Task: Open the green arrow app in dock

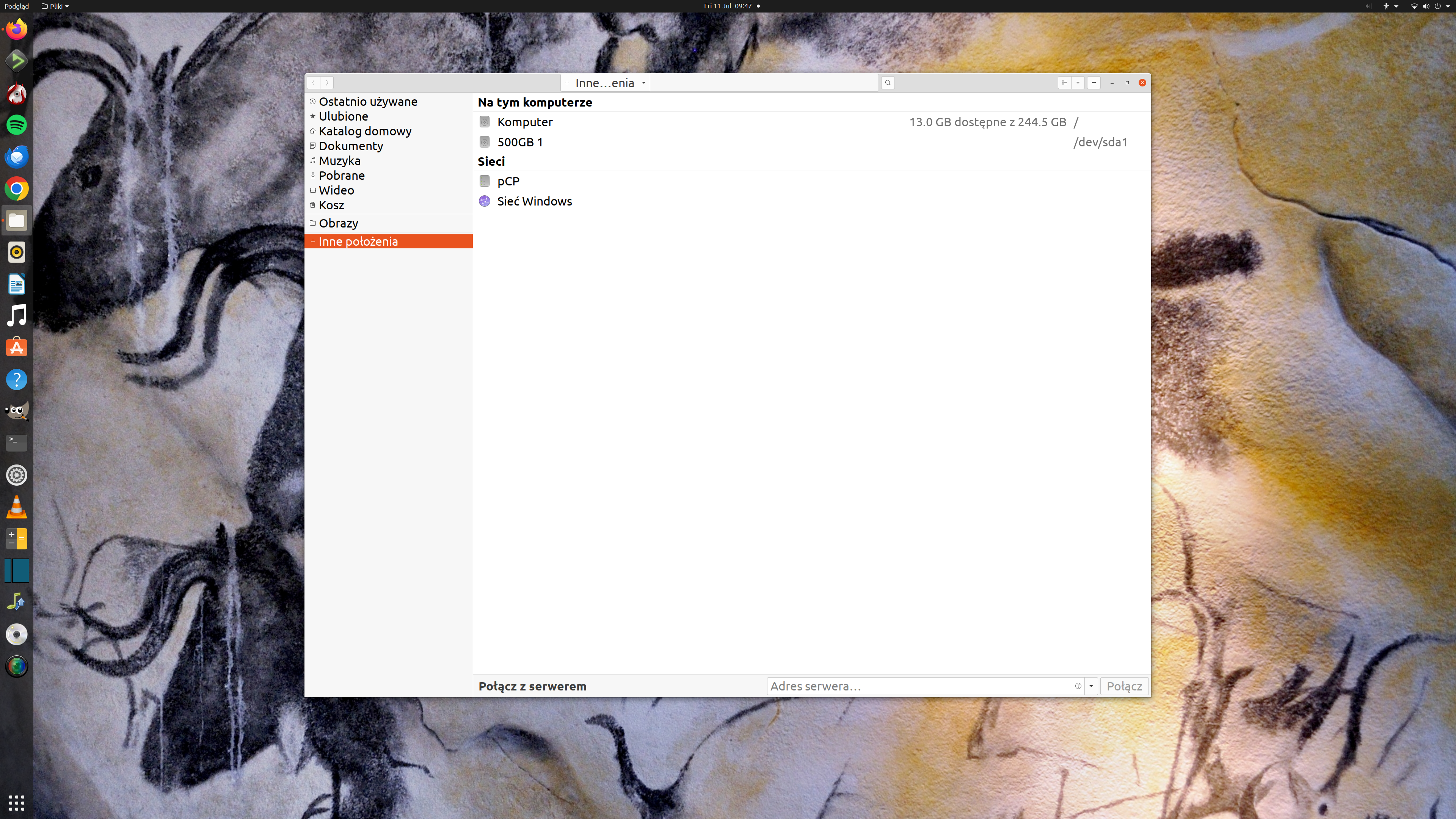Action: point(16,61)
